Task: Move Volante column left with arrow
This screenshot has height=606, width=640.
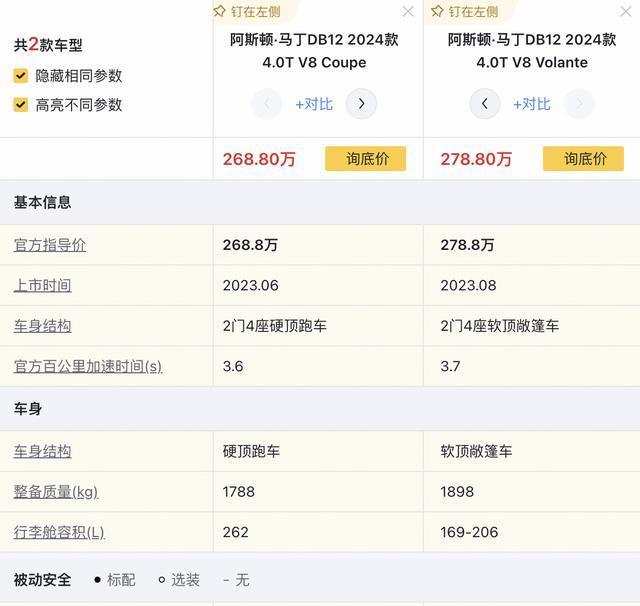Action: (485, 104)
